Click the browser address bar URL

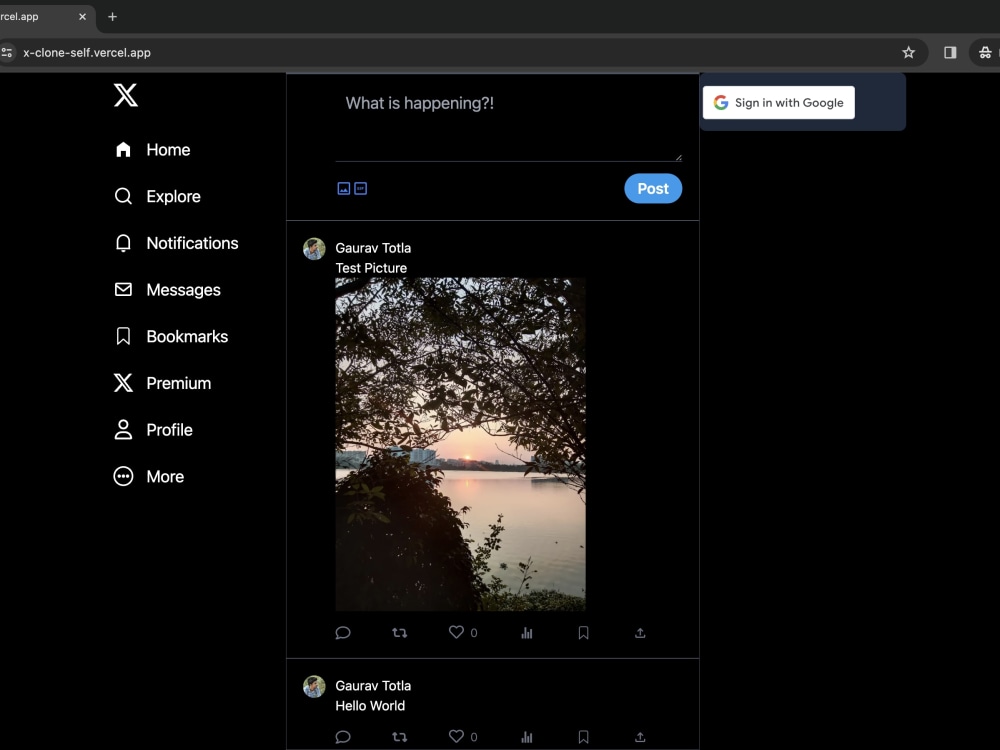click(x=87, y=52)
